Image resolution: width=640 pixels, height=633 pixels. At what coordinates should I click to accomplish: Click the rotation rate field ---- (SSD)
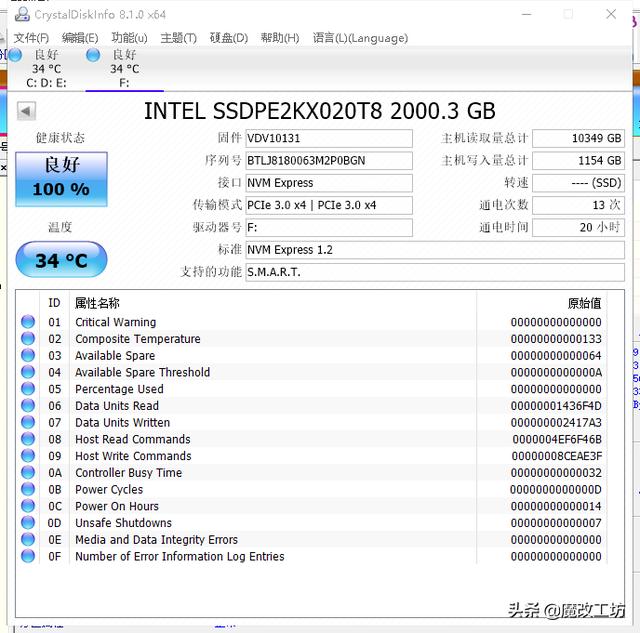click(x=578, y=183)
